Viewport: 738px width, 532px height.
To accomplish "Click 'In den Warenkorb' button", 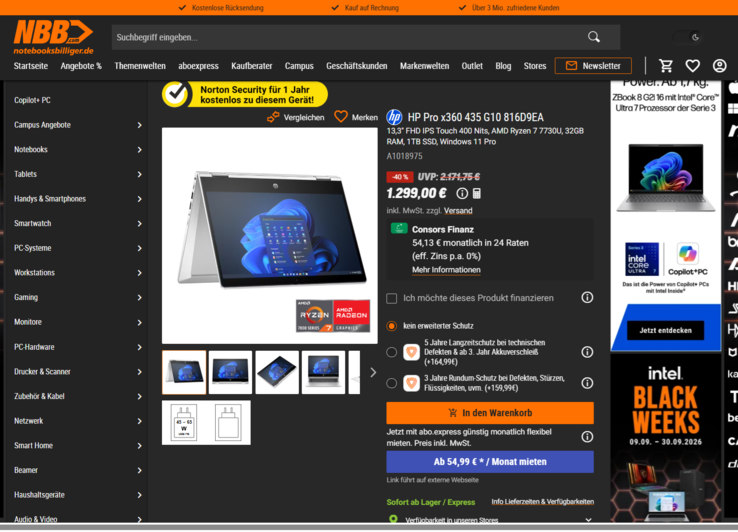I will pos(490,413).
